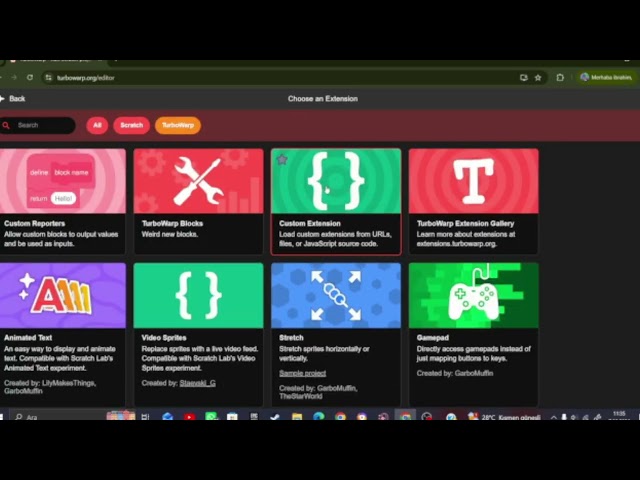Viewport: 640px width, 480px height.
Task: Click 'Directly access gamepads' description
Action: 473,354
